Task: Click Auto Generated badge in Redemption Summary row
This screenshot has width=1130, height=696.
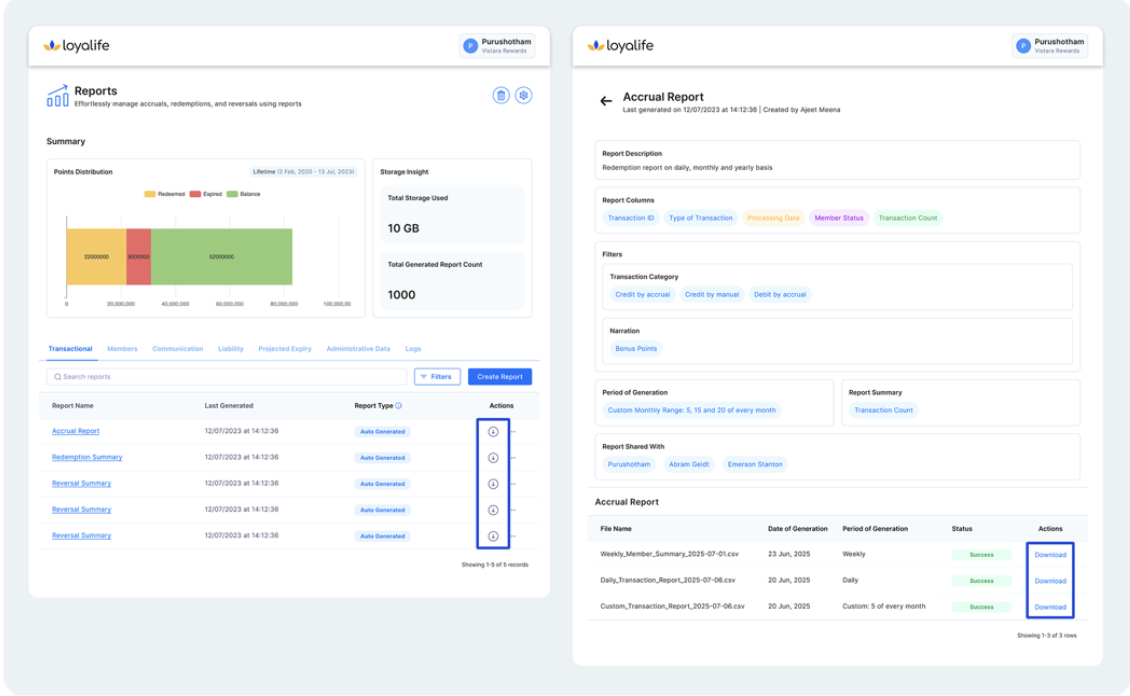Action: pyautogui.click(x=383, y=458)
